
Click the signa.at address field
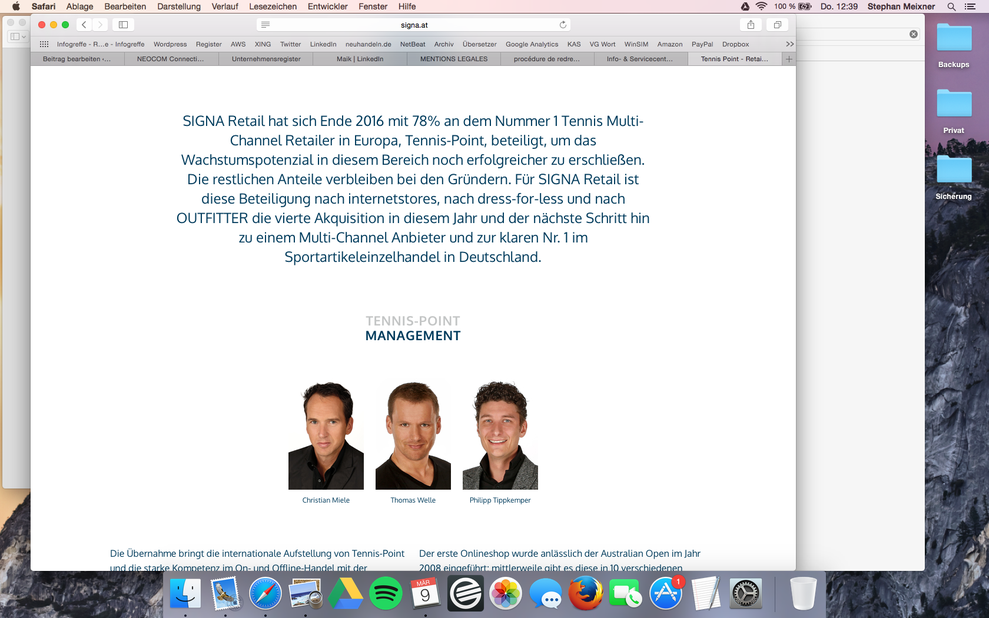point(414,25)
